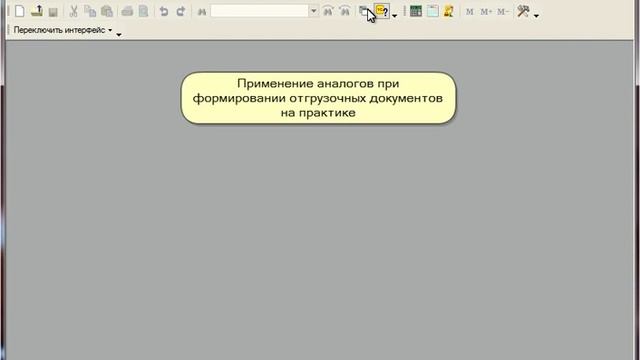Screen dimensions: 640x360
Task: Click the M+ memory add button
Action: pos(486,12)
